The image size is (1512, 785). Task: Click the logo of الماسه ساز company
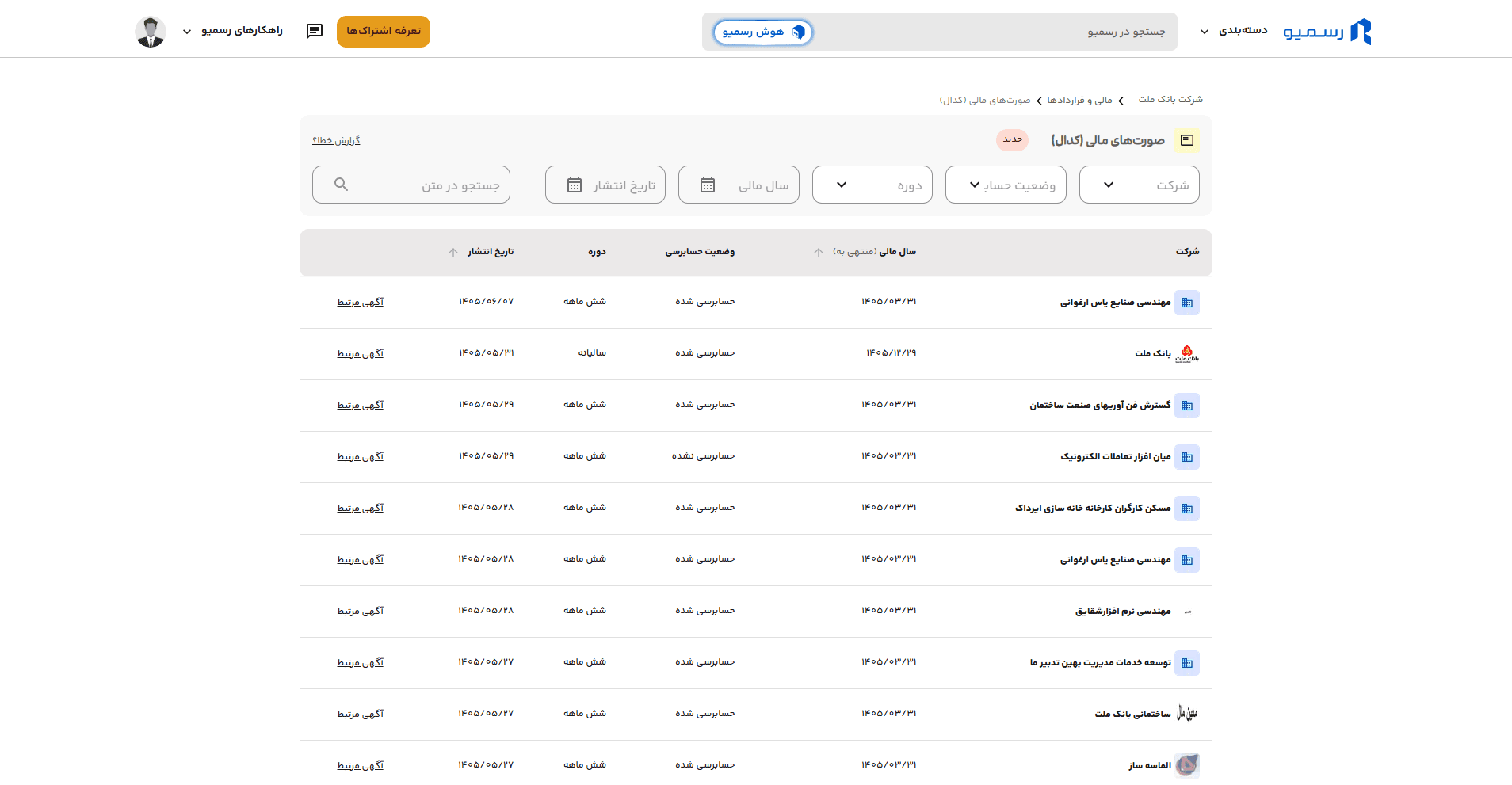1187,765
